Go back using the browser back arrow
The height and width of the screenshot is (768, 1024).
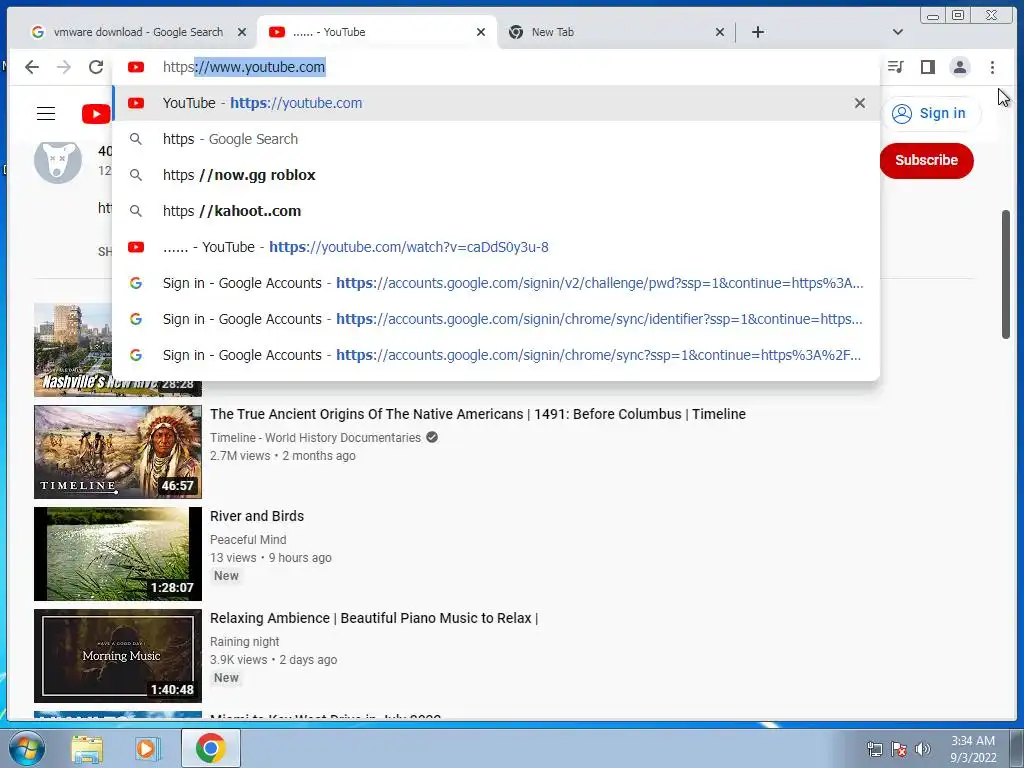[x=32, y=67]
